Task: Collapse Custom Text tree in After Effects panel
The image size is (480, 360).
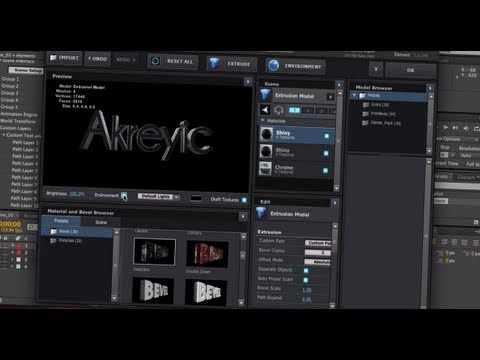Action: tap(4, 135)
